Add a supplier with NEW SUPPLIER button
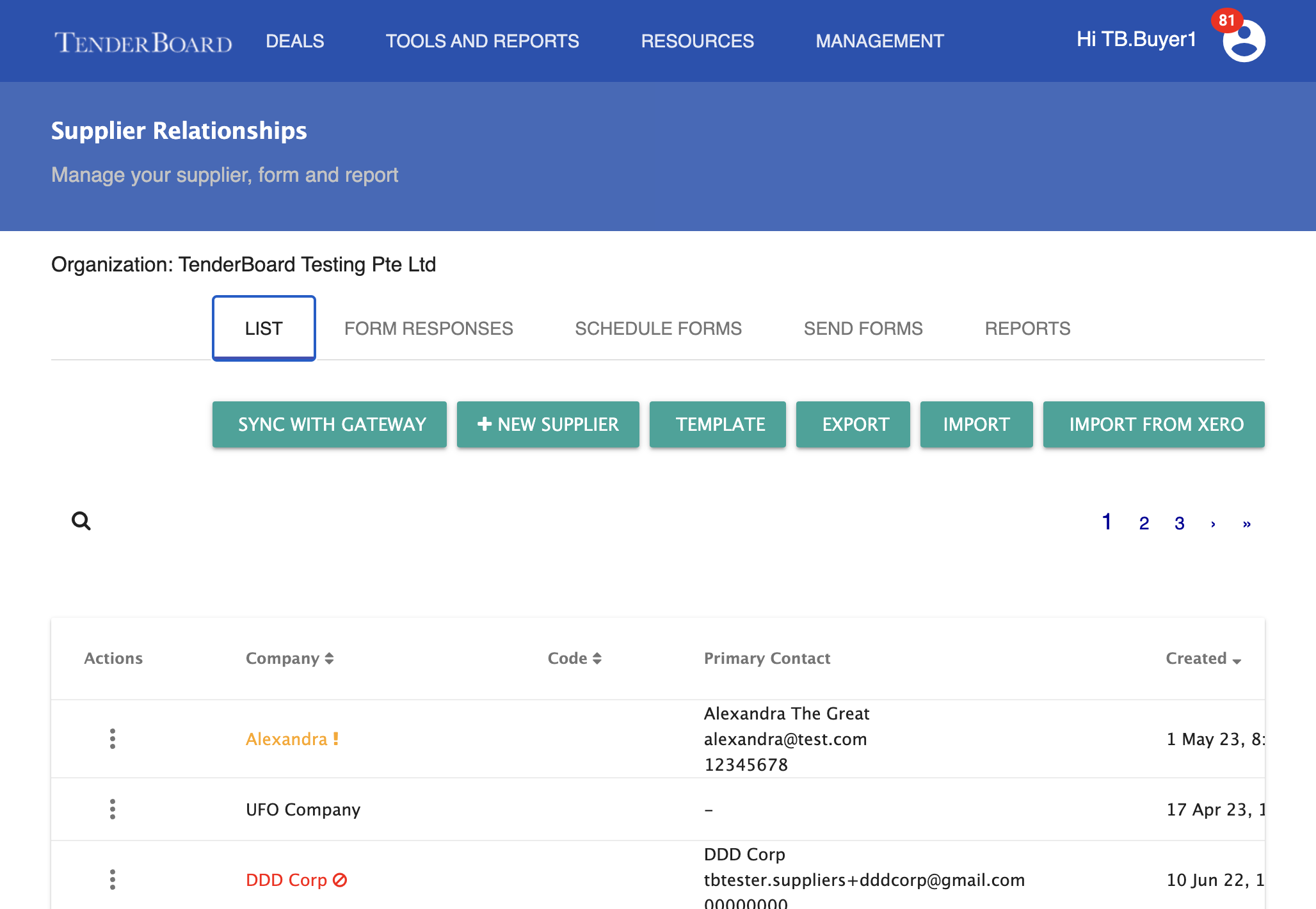The height and width of the screenshot is (909, 1316). [x=548, y=424]
